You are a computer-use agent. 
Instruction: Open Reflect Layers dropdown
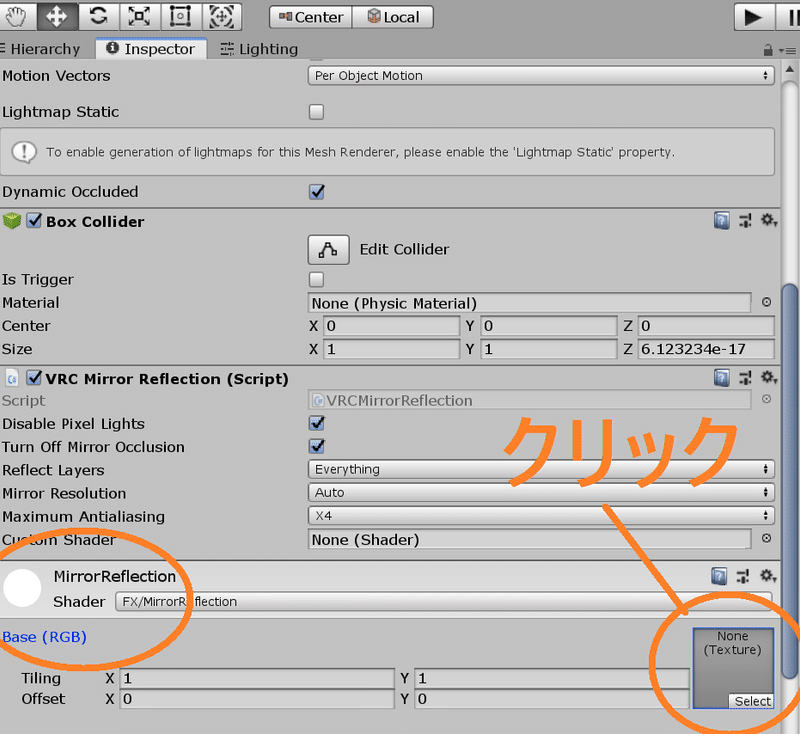[541, 469]
